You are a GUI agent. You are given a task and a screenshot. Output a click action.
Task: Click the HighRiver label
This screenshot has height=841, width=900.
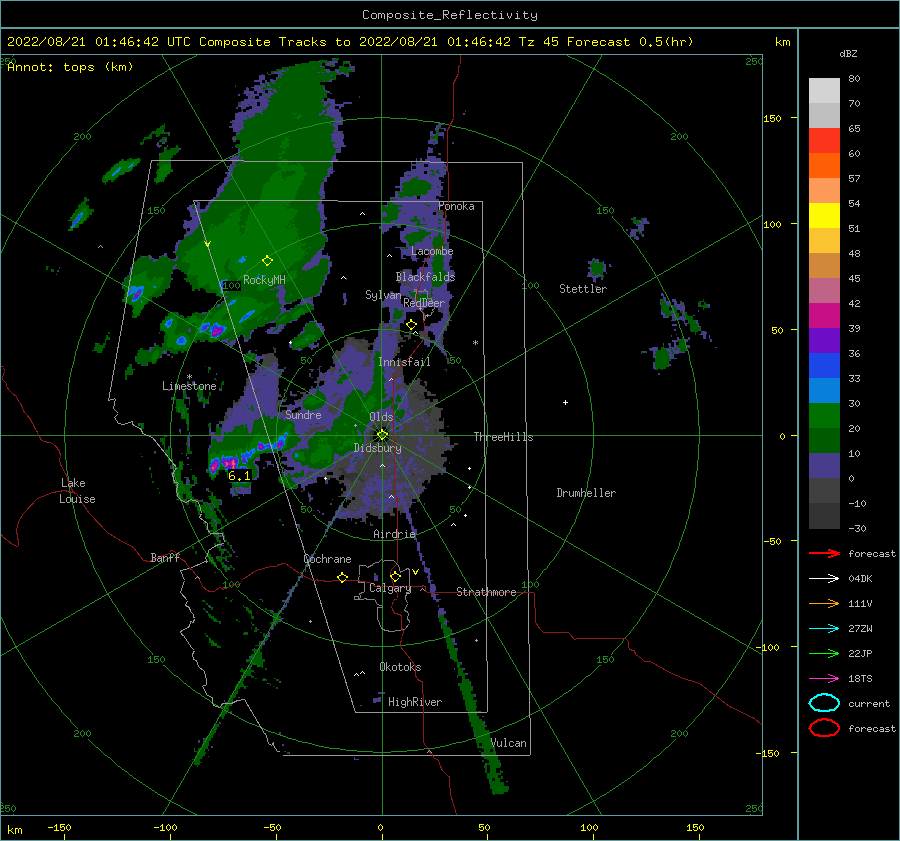(x=415, y=702)
